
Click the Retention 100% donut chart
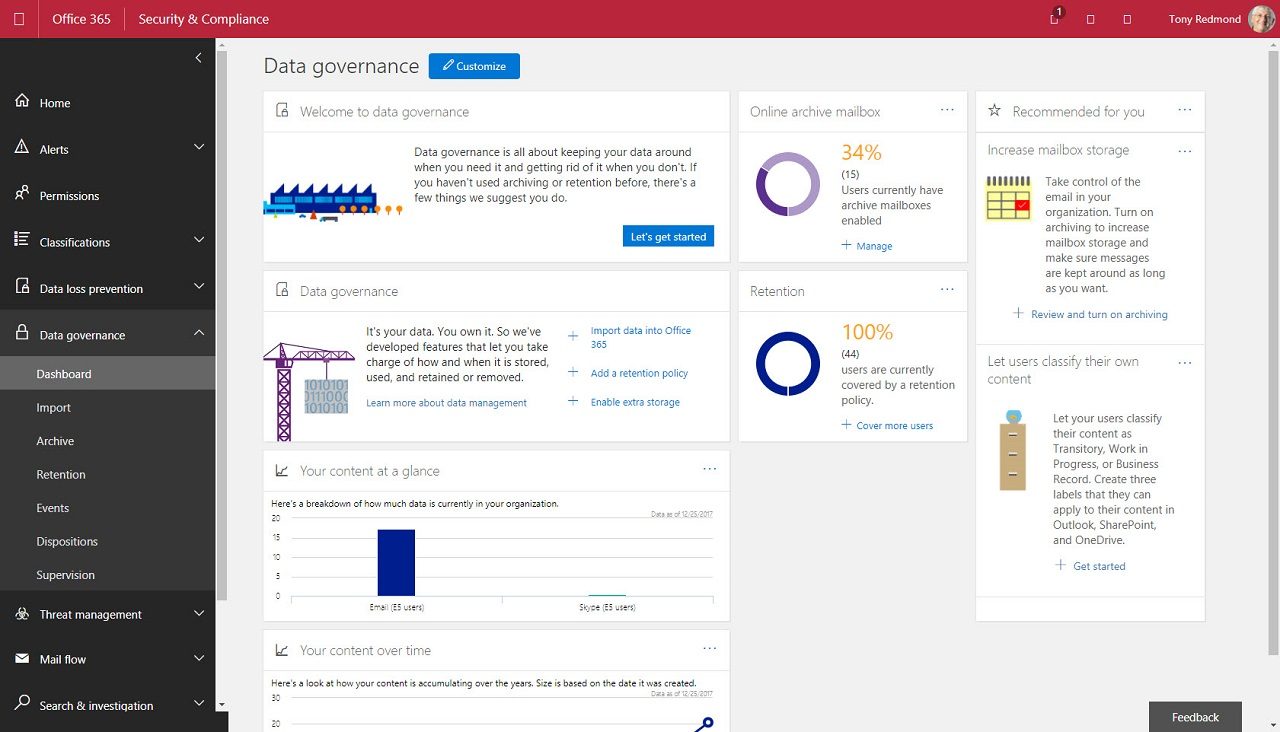[x=788, y=364]
